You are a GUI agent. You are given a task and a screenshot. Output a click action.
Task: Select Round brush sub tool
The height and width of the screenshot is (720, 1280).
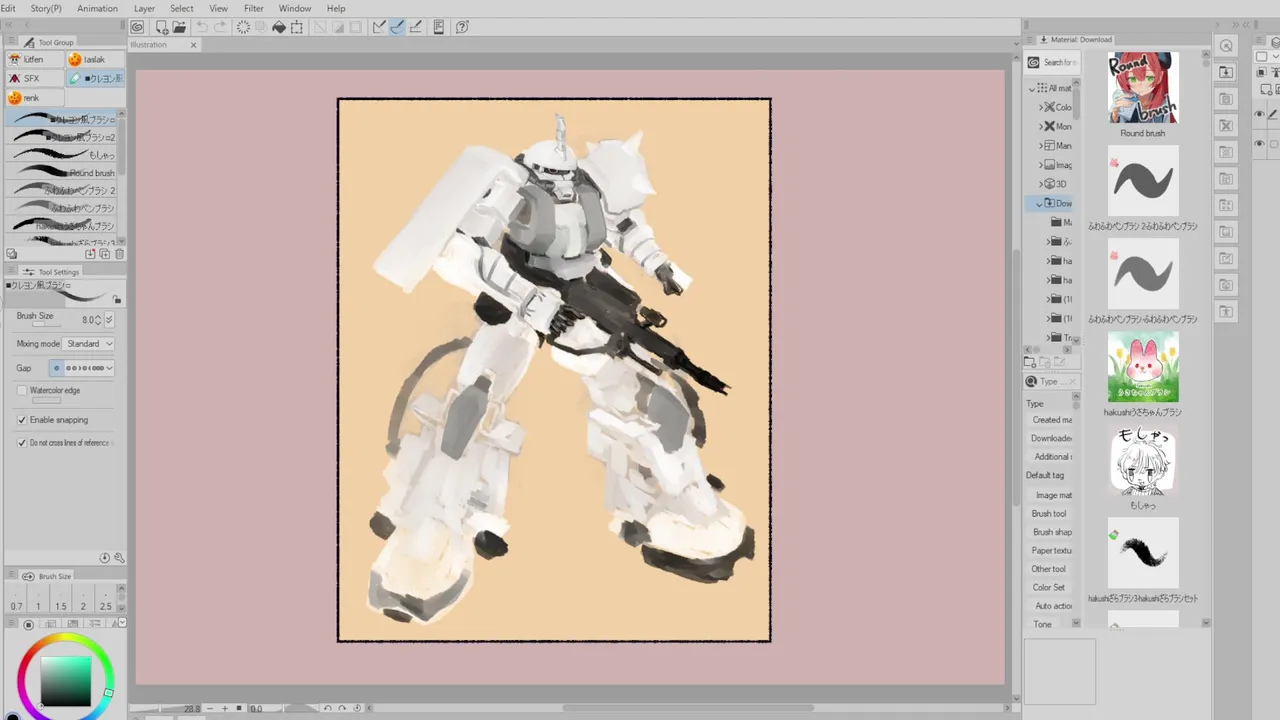61,173
